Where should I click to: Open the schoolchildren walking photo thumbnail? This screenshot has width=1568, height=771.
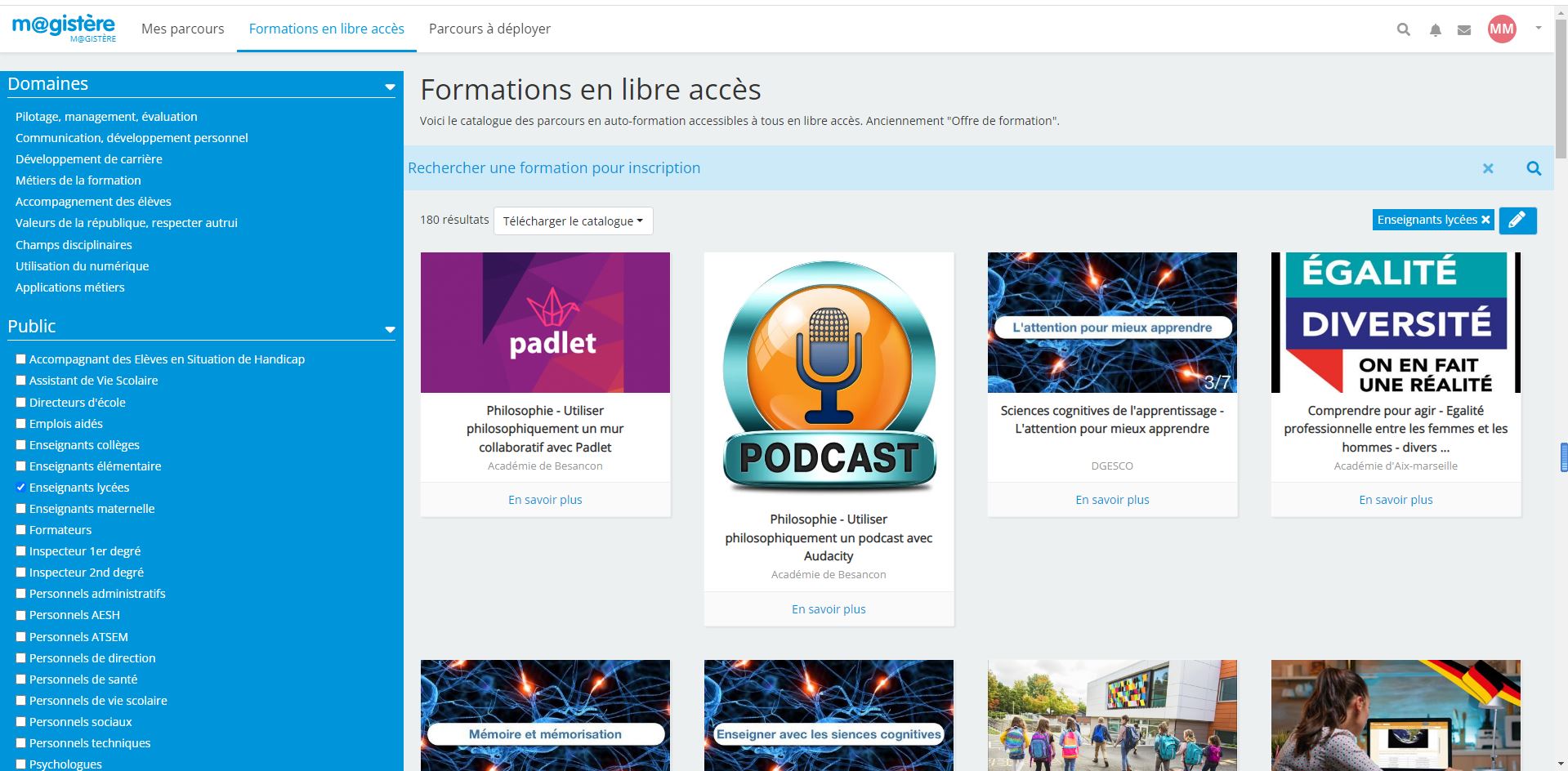coord(1112,715)
